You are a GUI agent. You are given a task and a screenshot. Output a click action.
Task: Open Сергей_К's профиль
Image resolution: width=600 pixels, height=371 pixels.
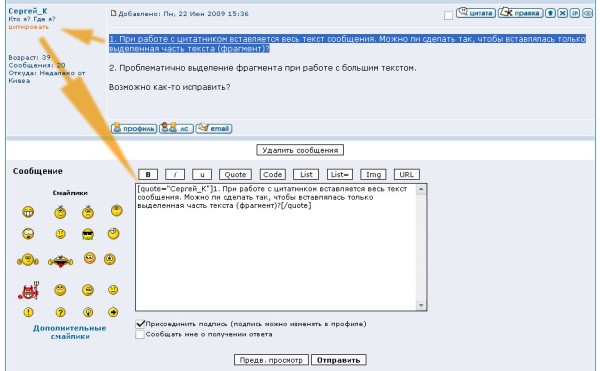click(x=134, y=128)
